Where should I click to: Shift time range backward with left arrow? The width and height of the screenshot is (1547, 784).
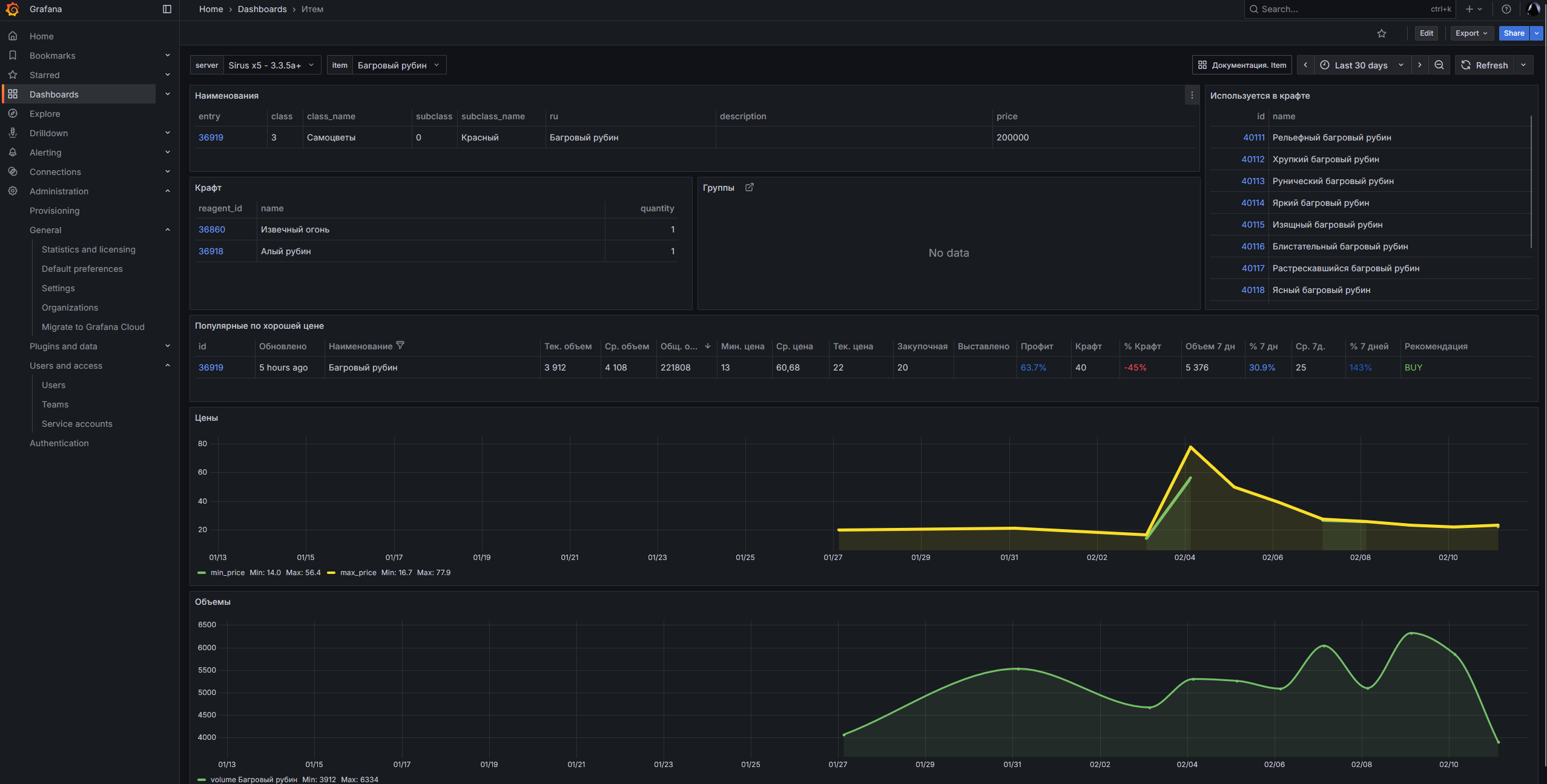(x=1305, y=65)
